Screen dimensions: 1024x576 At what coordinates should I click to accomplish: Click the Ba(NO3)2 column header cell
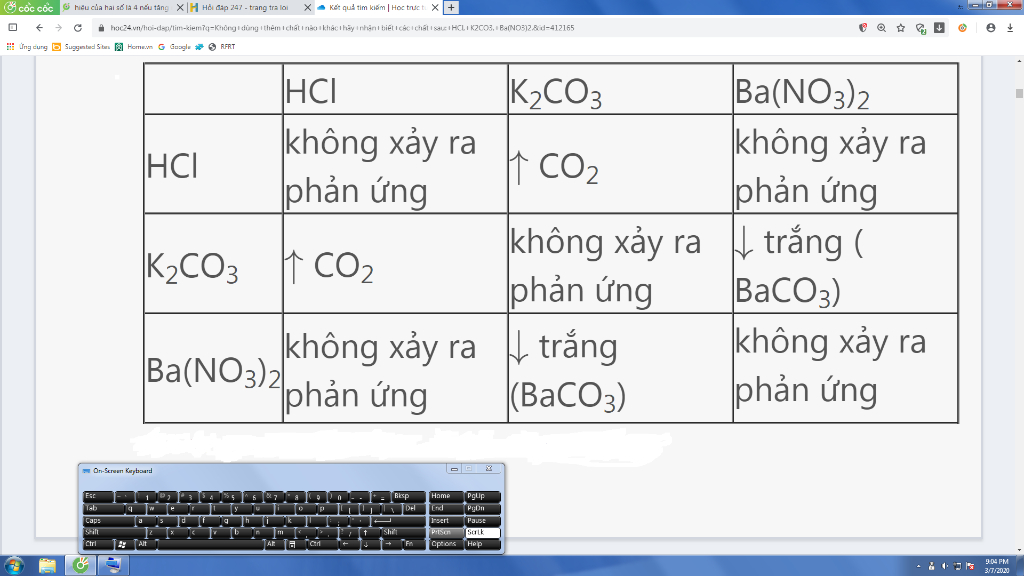[x=846, y=89]
